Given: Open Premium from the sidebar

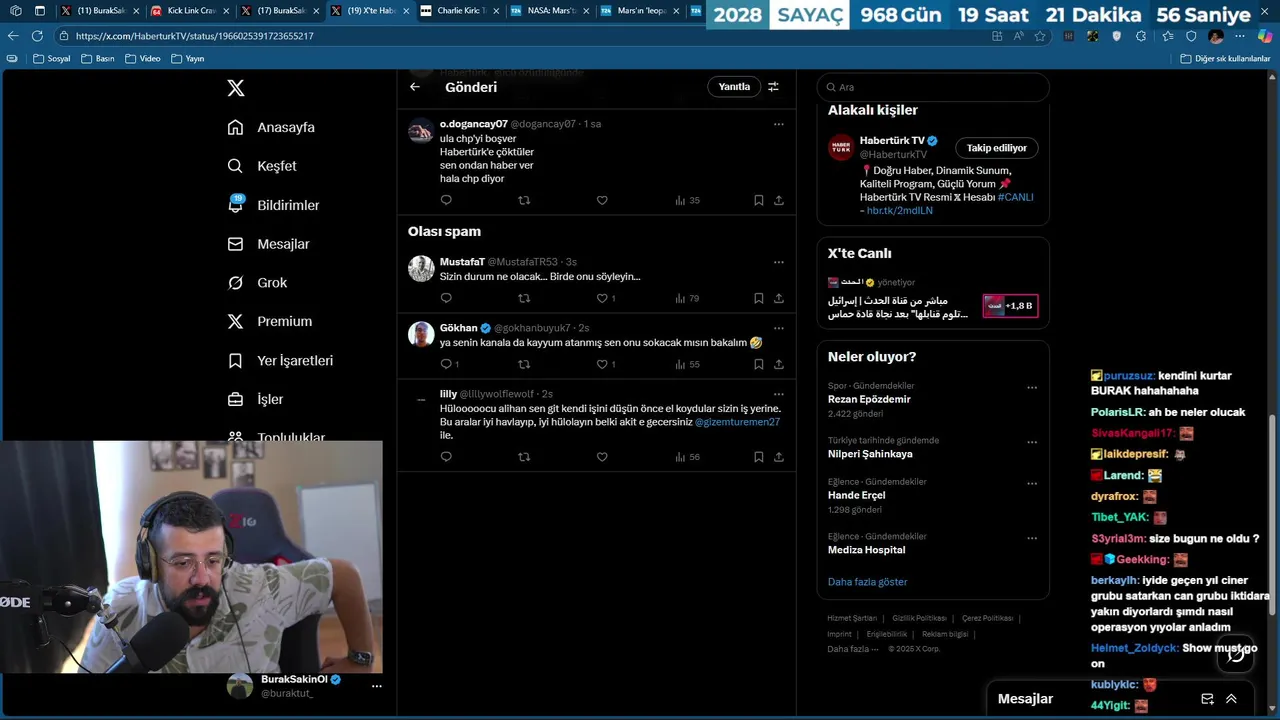Looking at the screenshot, I should (270, 321).
